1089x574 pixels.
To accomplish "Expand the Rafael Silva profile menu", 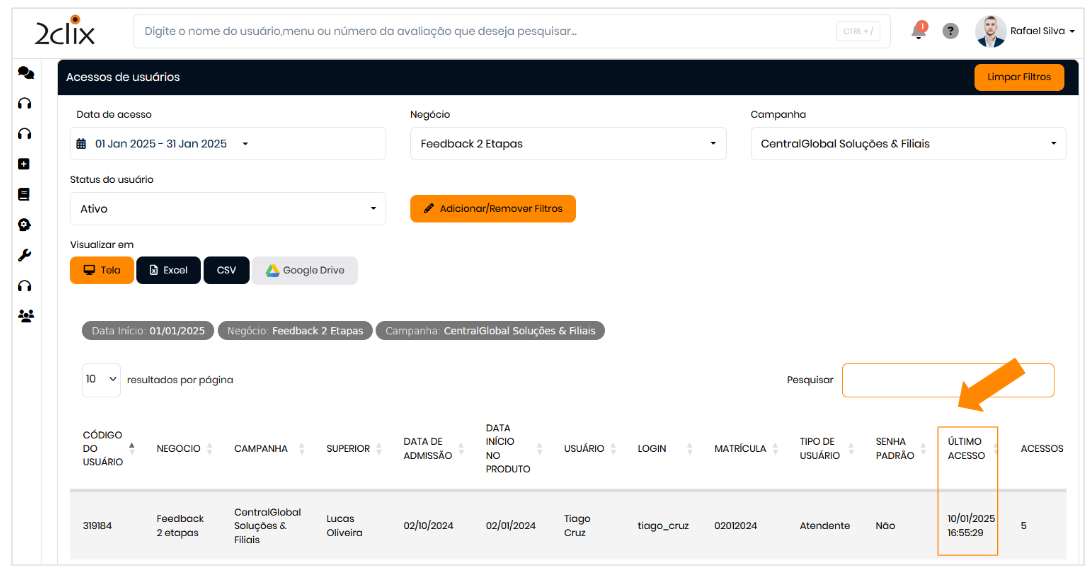I will tap(1026, 31).
